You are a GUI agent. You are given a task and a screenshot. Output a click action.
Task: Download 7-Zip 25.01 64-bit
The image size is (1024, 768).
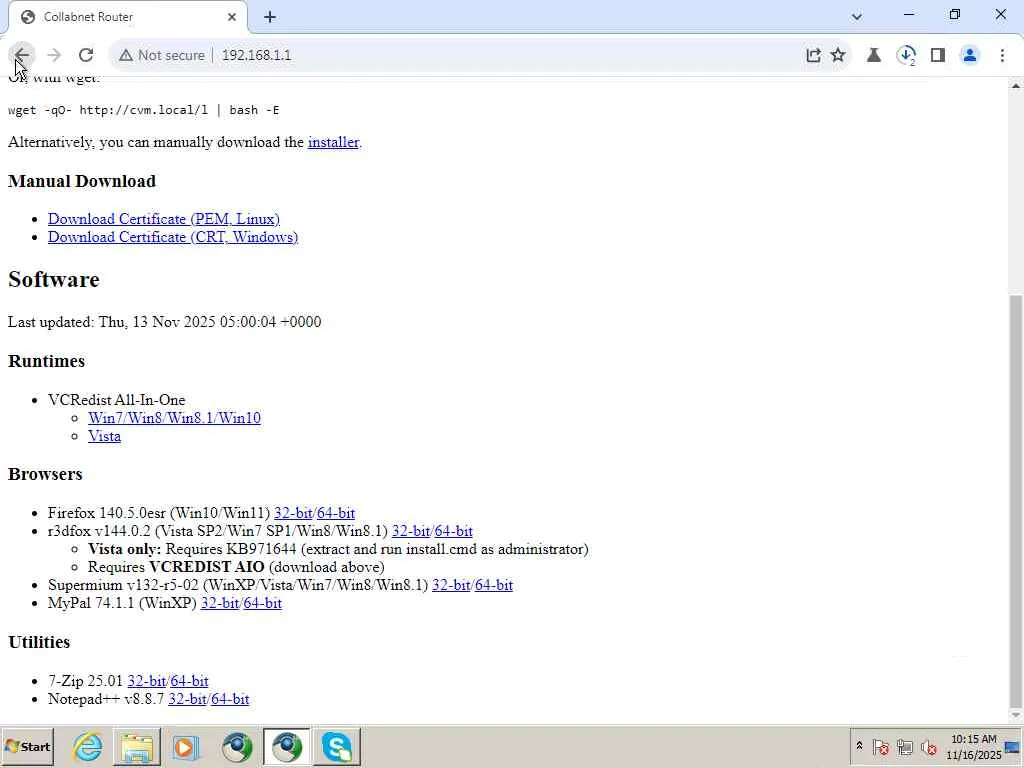pyautogui.click(x=189, y=681)
